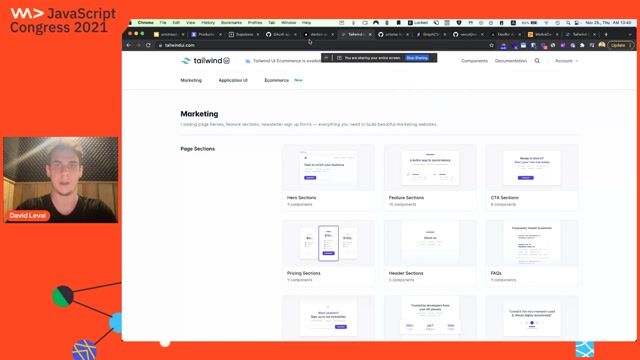Open the Edit menu
The image size is (640, 360).
176,23
